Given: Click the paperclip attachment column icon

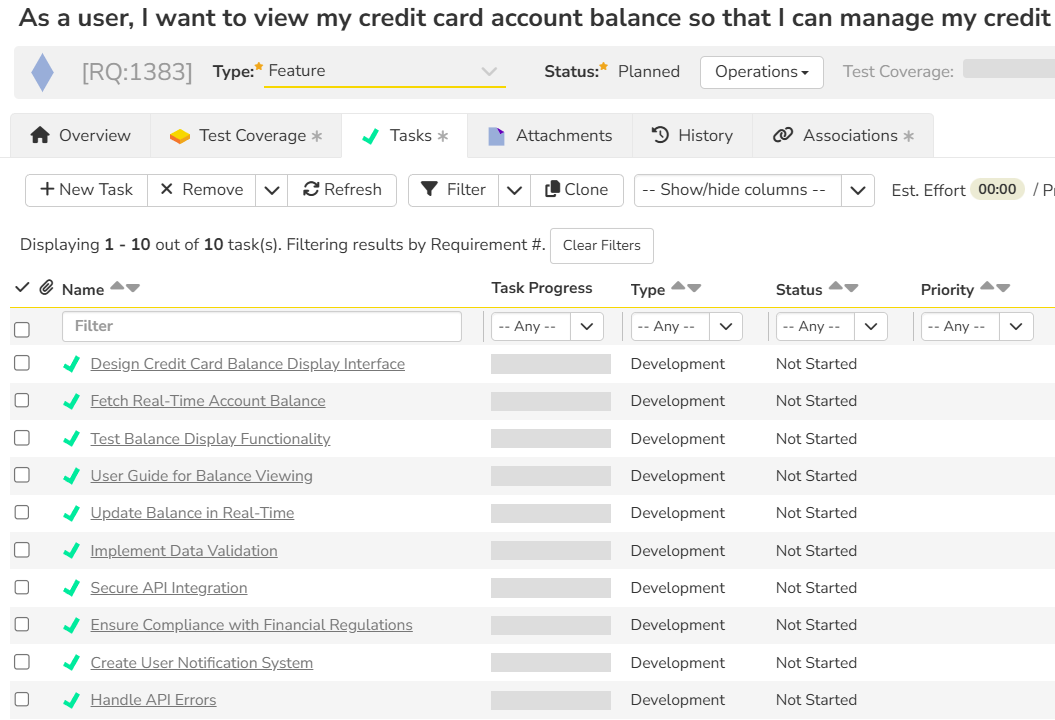Looking at the screenshot, I should (x=46, y=288).
